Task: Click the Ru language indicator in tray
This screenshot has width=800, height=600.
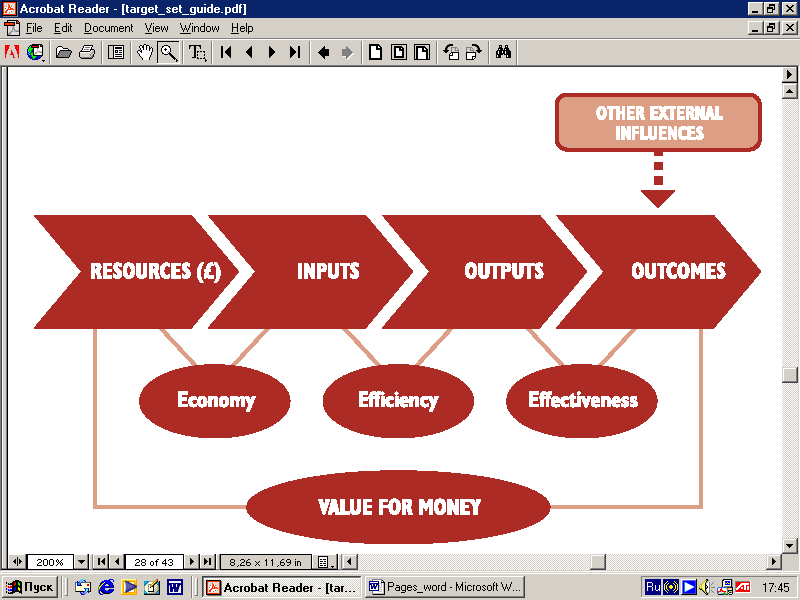Action: pos(653,587)
